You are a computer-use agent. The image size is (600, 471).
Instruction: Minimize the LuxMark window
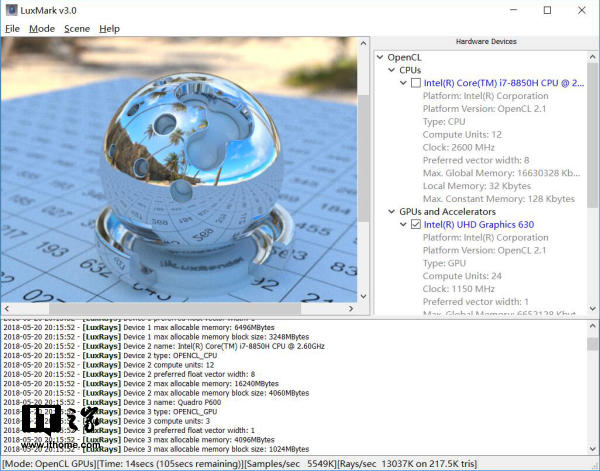[514, 10]
